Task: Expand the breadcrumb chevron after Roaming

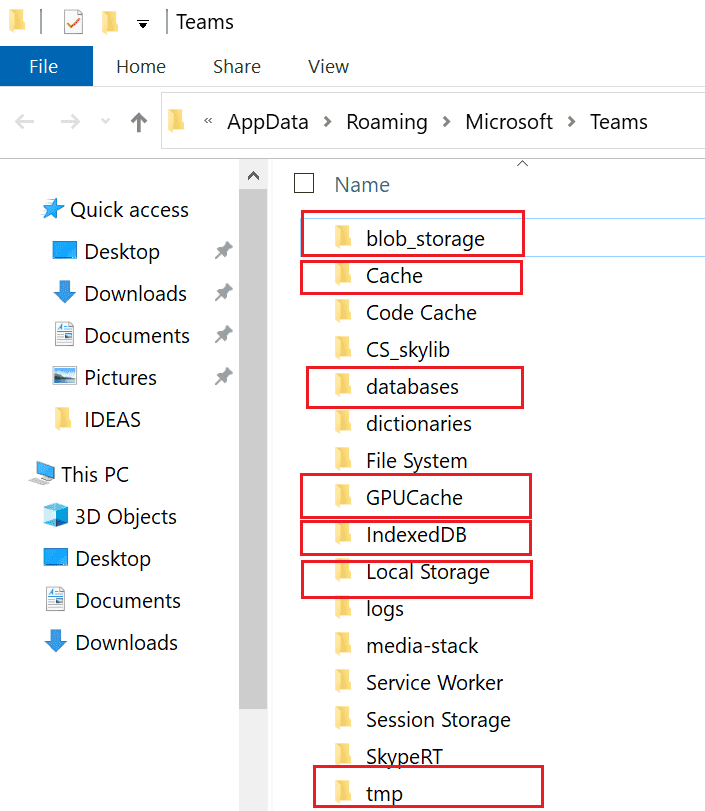Action: click(x=446, y=122)
